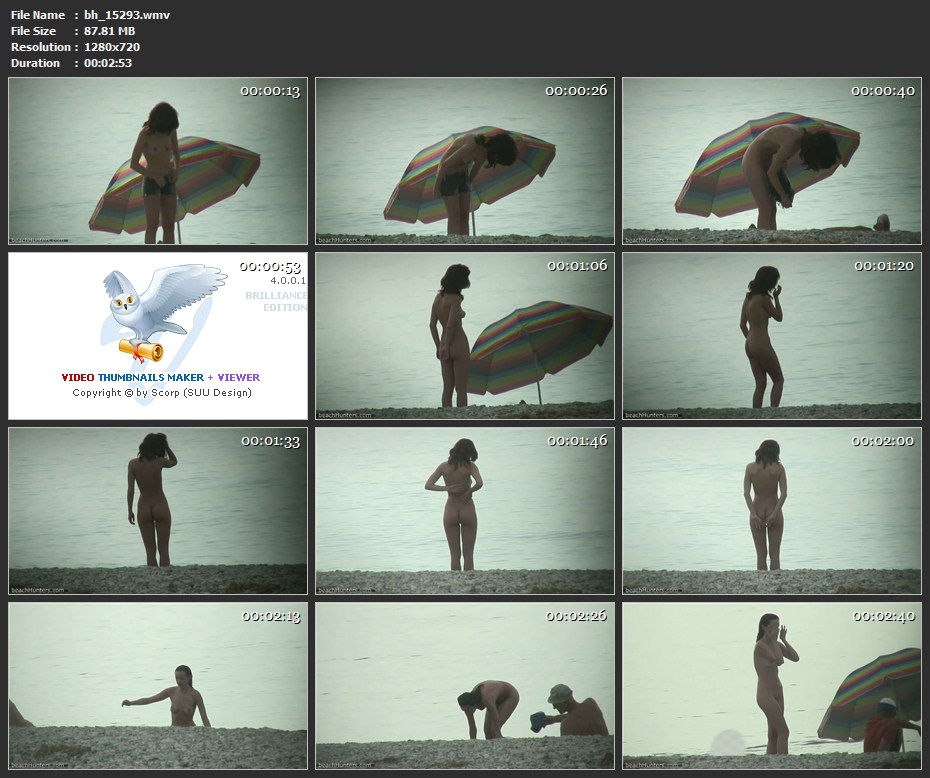The image size is (930, 778).
Task: Click the "Copyright @ by Scorp (SUU Design)" text
Action: (x=162, y=393)
